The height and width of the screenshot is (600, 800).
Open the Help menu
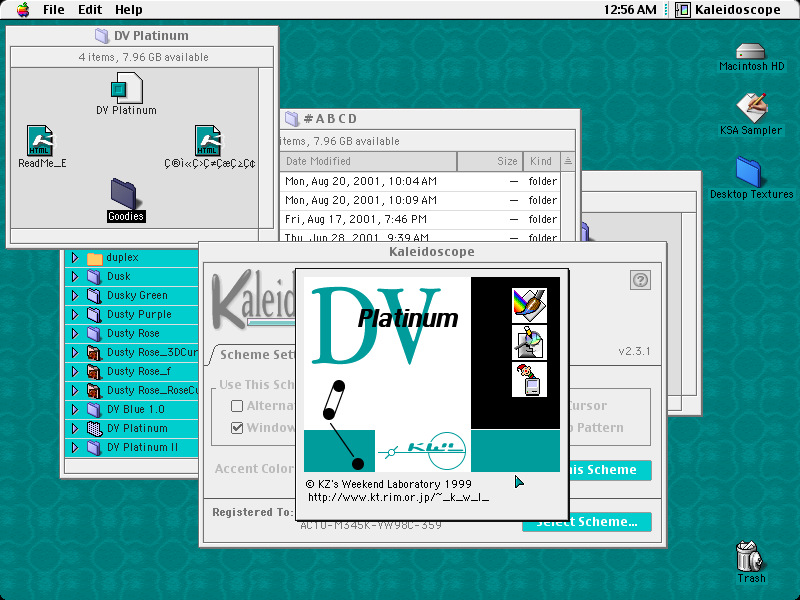pos(129,10)
